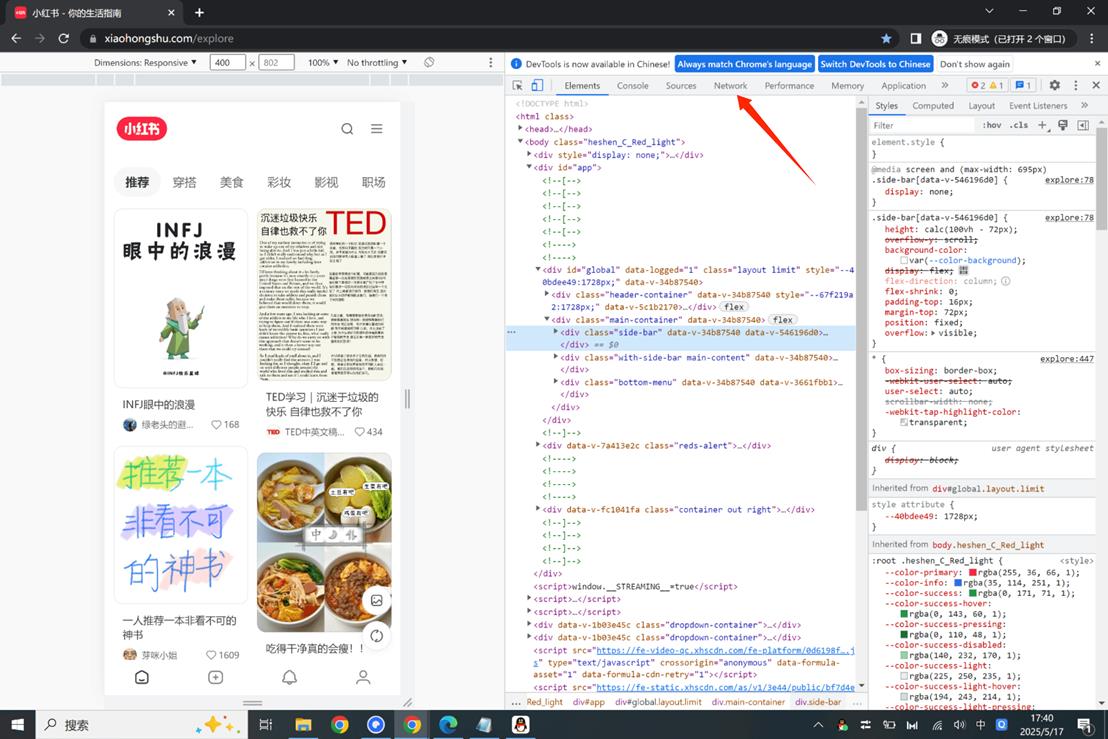Open Microsoft Edge from the taskbar

click(448, 724)
